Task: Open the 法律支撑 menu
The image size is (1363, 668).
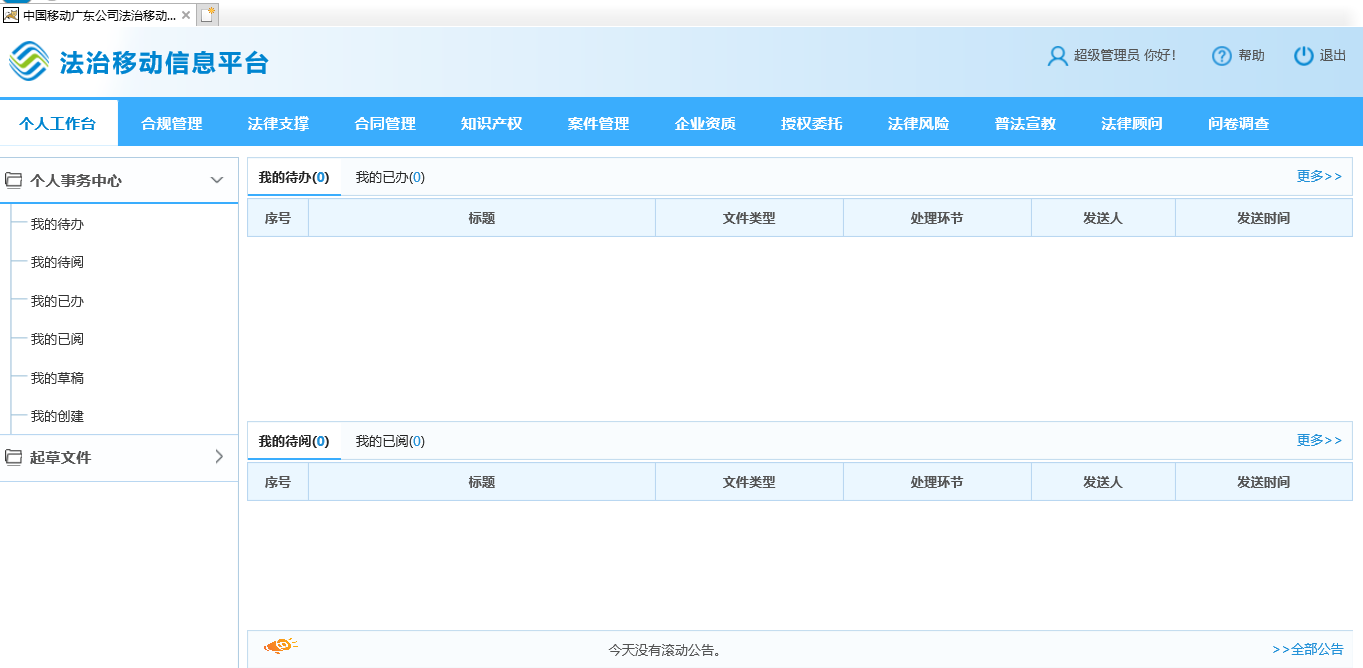Action: [278, 124]
